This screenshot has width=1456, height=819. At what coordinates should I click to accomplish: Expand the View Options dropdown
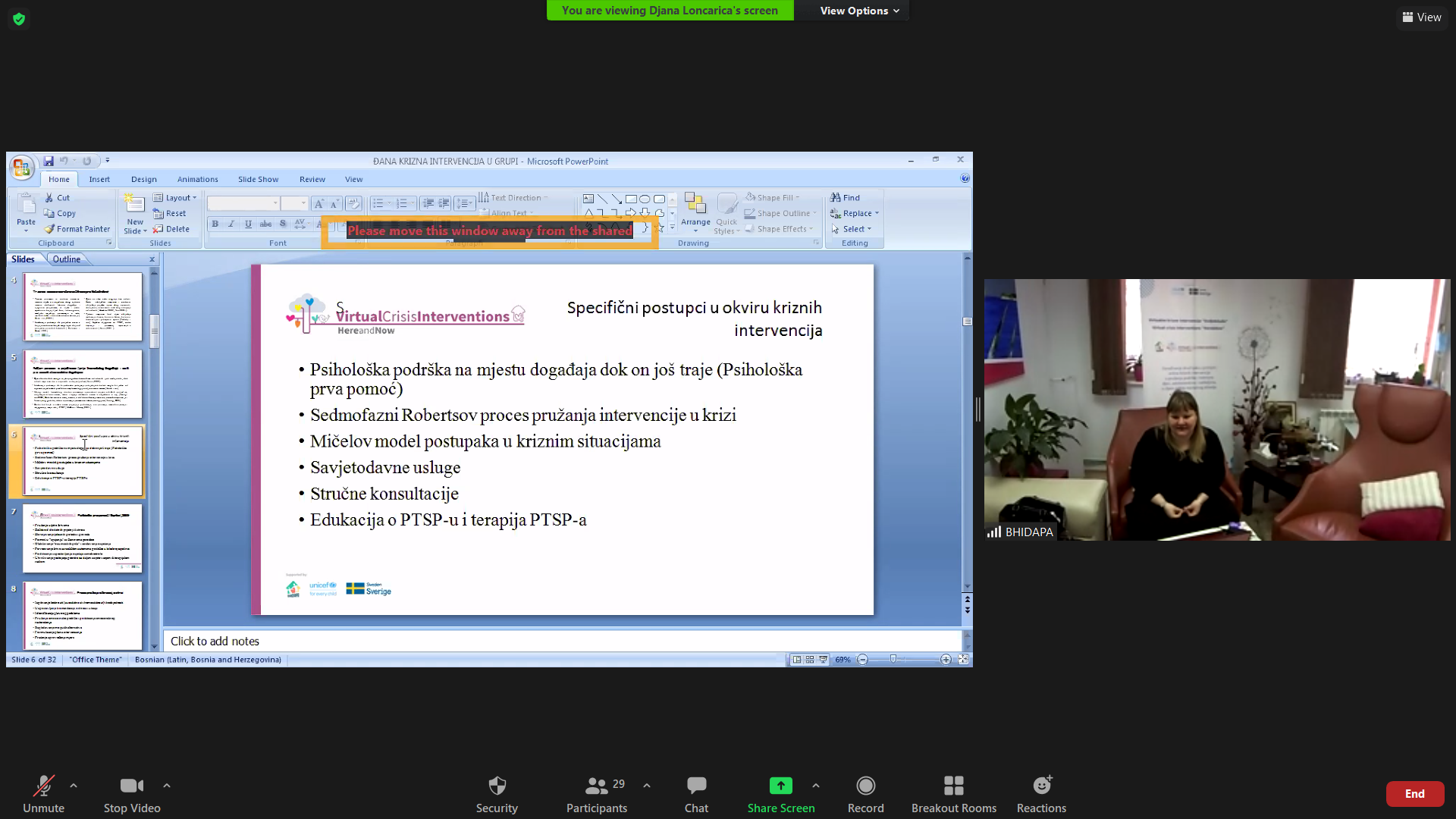click(x=859, y=11)
